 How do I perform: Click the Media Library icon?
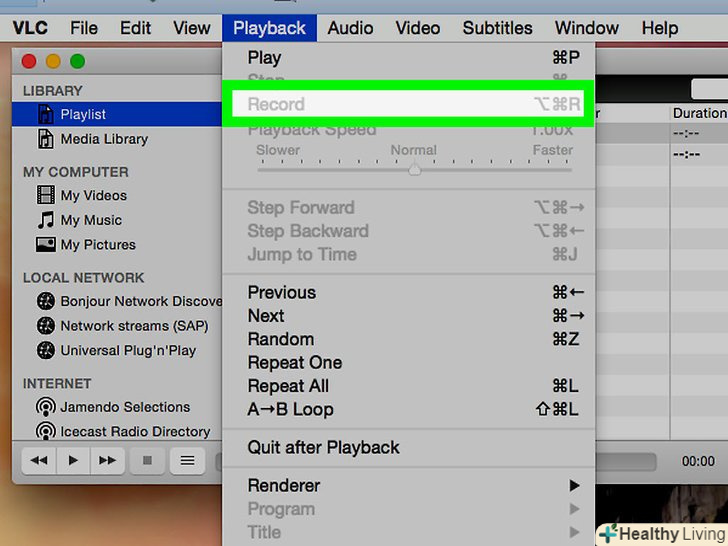pos(46,139)
